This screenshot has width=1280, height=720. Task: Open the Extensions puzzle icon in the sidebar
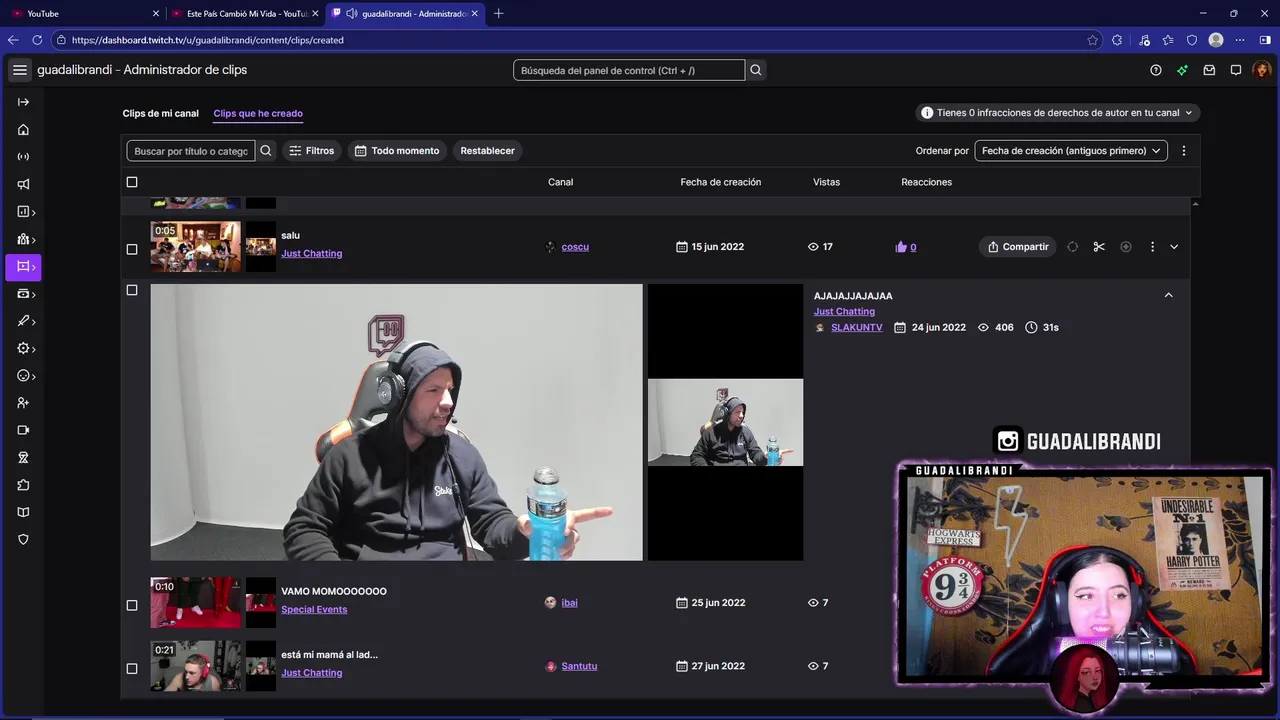[x=23, y=485]
